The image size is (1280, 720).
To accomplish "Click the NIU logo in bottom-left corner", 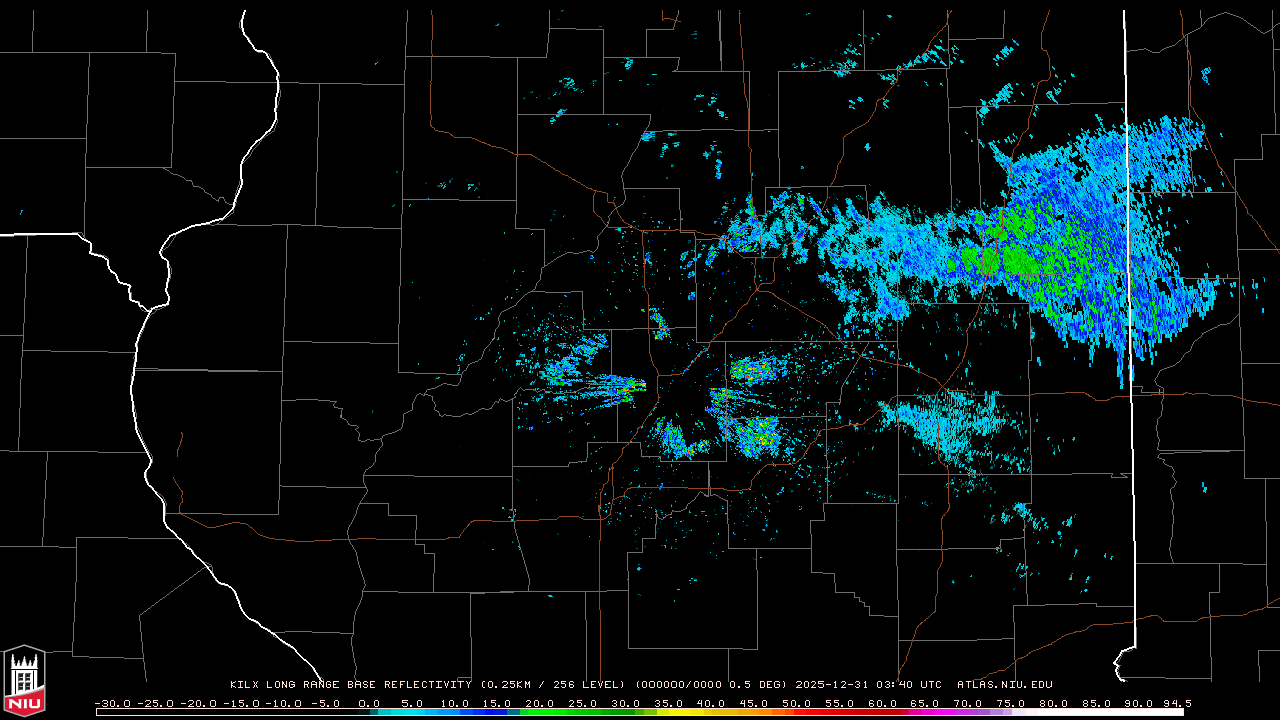I will pos(24,682).
